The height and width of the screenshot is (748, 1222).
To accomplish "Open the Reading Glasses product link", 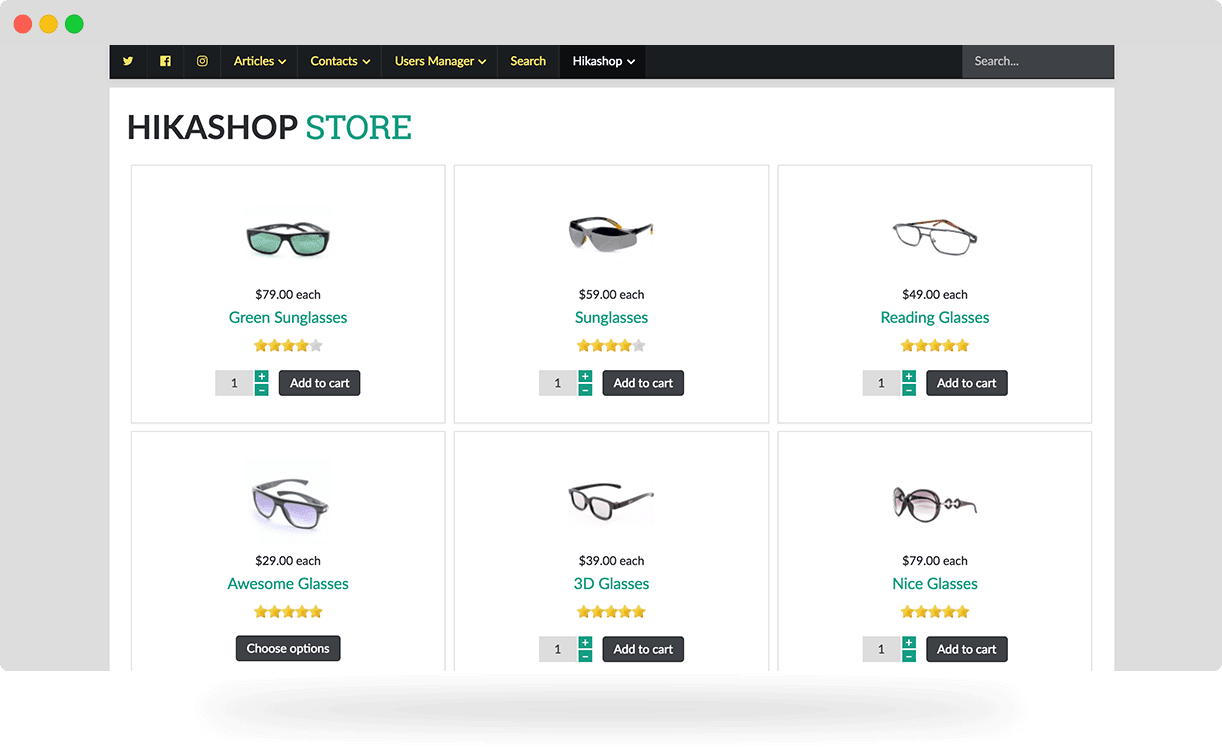I will point(935,318).
